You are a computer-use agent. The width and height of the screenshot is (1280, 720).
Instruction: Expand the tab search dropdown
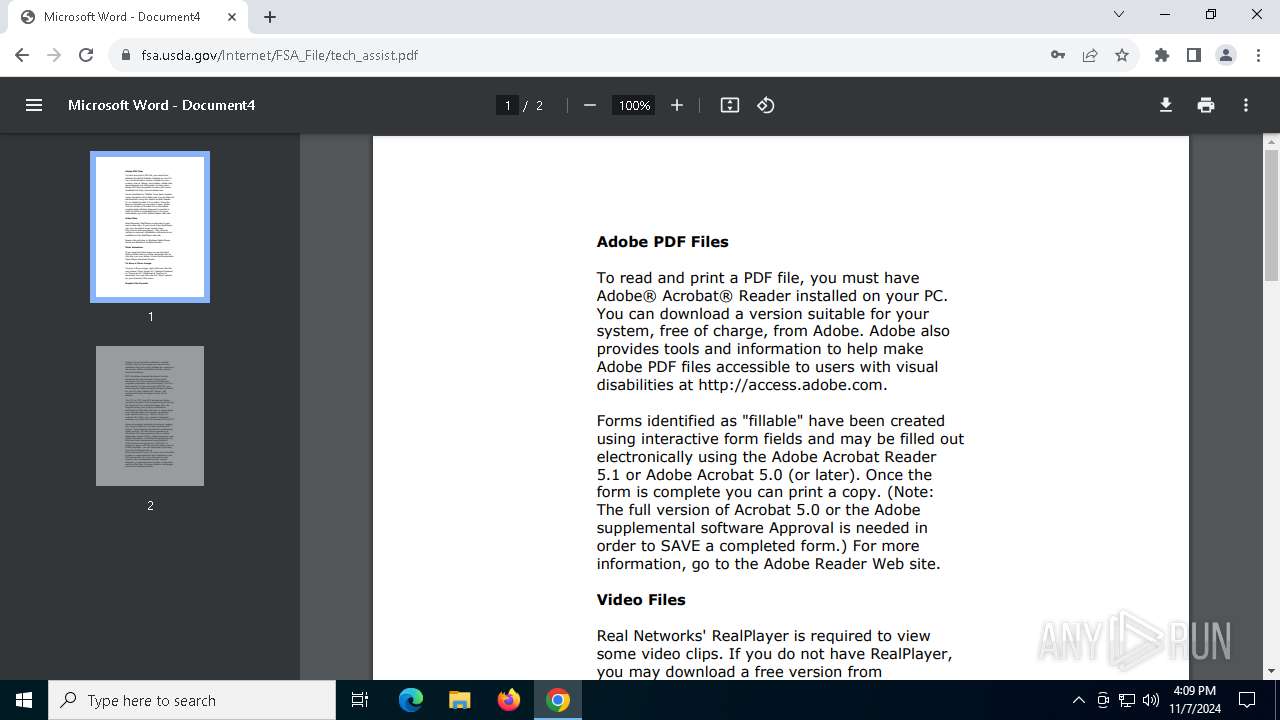[x=1119, y=15]
